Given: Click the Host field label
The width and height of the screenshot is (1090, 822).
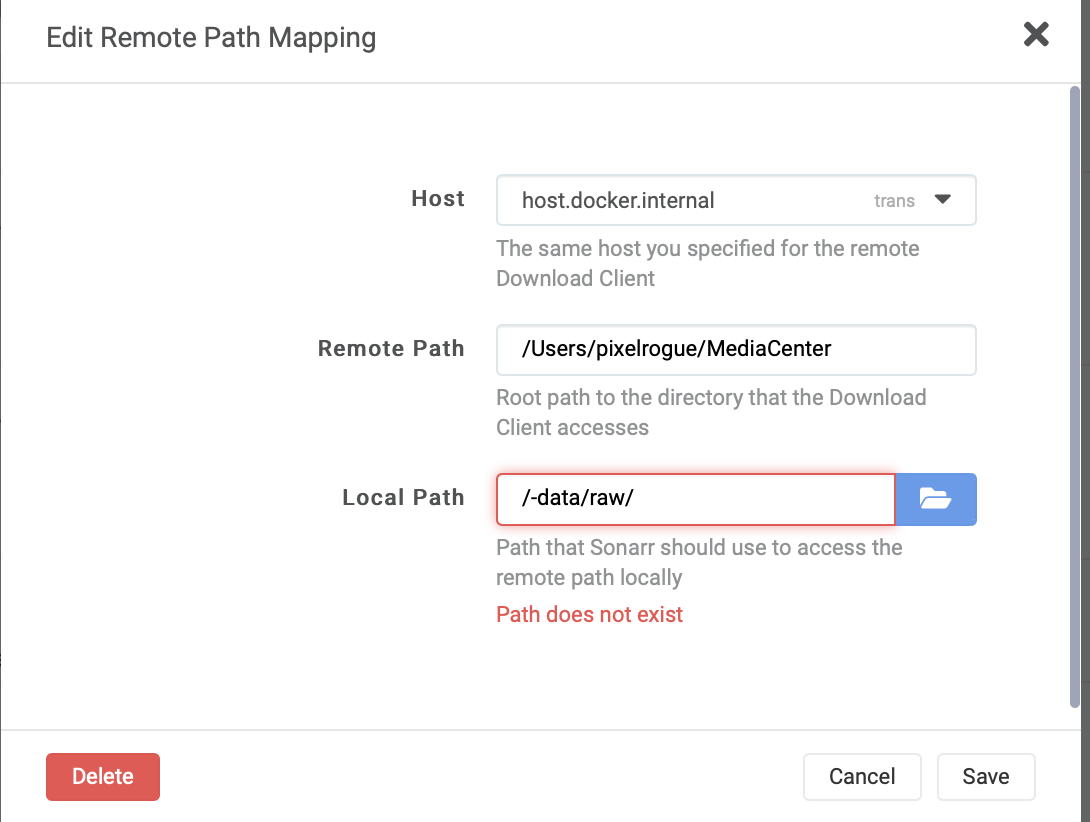Looking at the screenshot, I should [438, 199].
